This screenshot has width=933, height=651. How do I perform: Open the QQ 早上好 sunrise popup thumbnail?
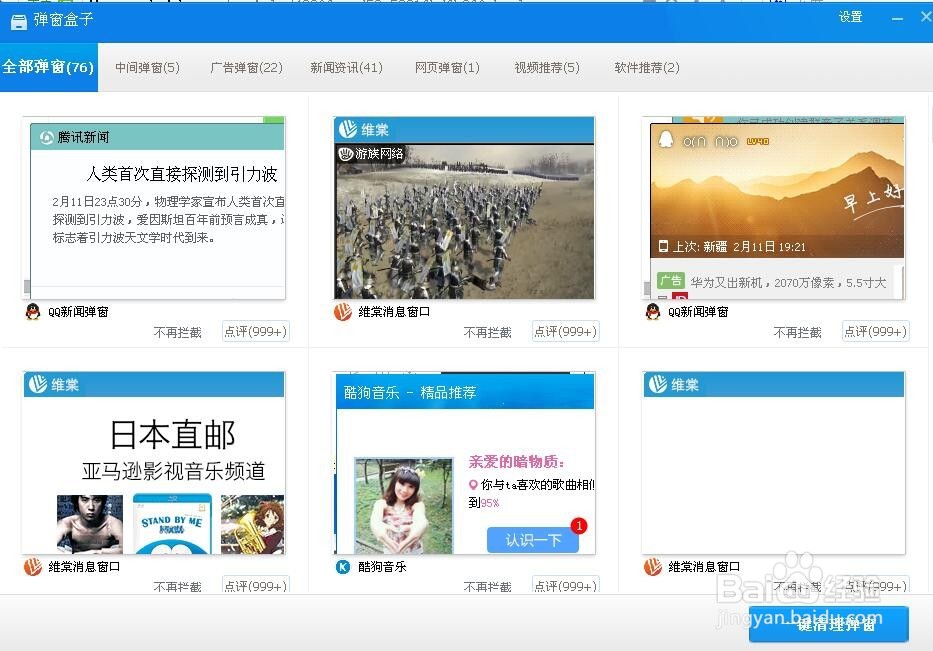point(774,208)
